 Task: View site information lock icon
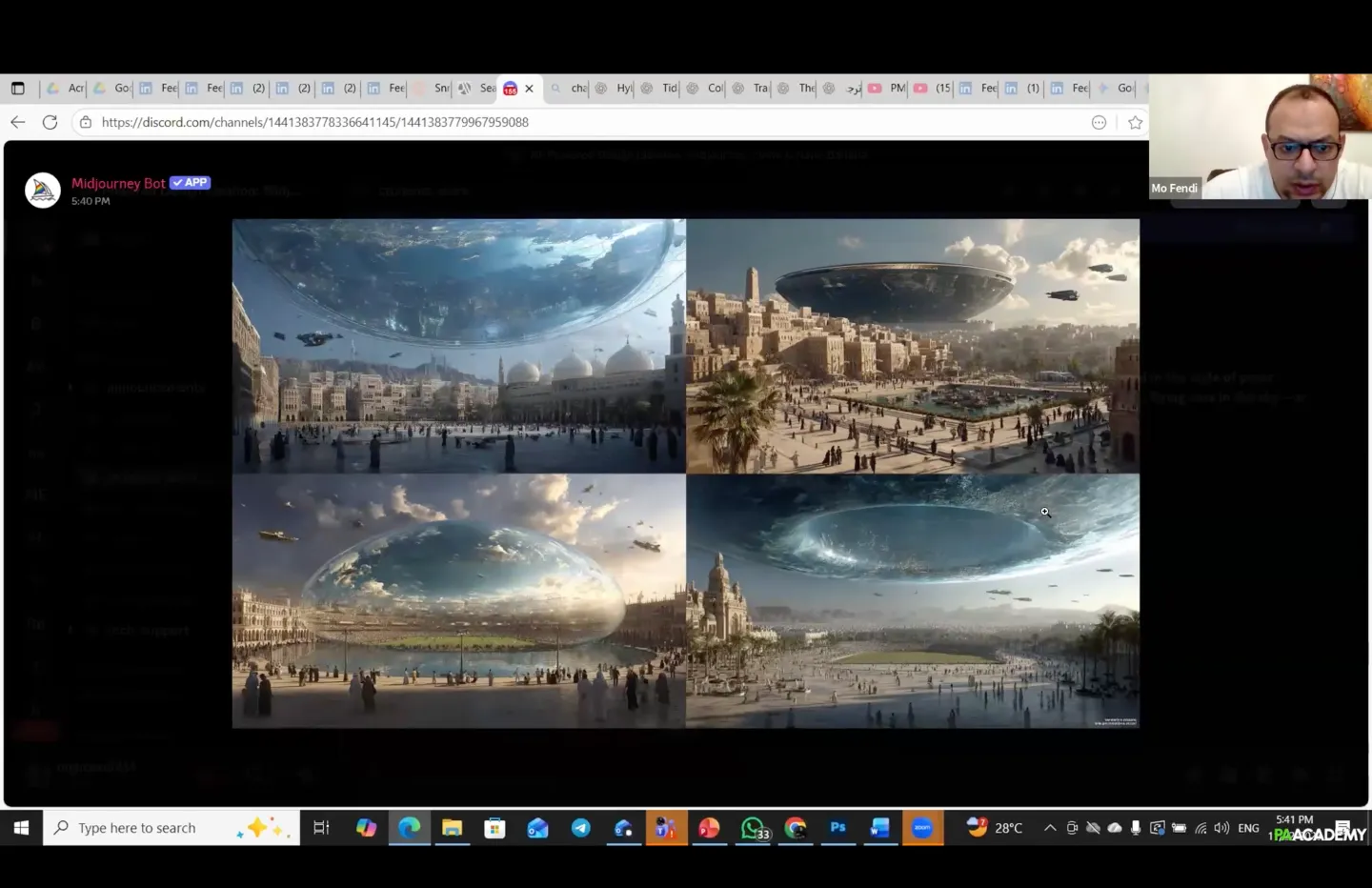[86, 122]
